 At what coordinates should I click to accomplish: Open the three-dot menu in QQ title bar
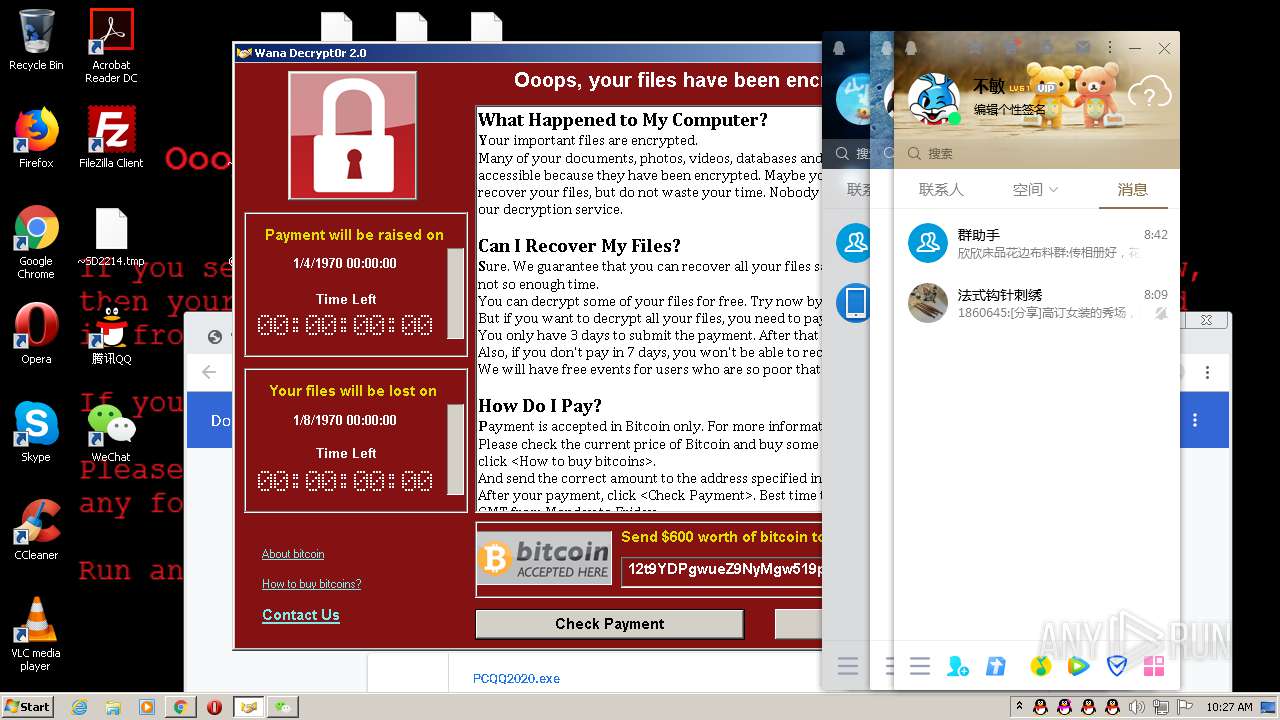(x=1110, y=47)
